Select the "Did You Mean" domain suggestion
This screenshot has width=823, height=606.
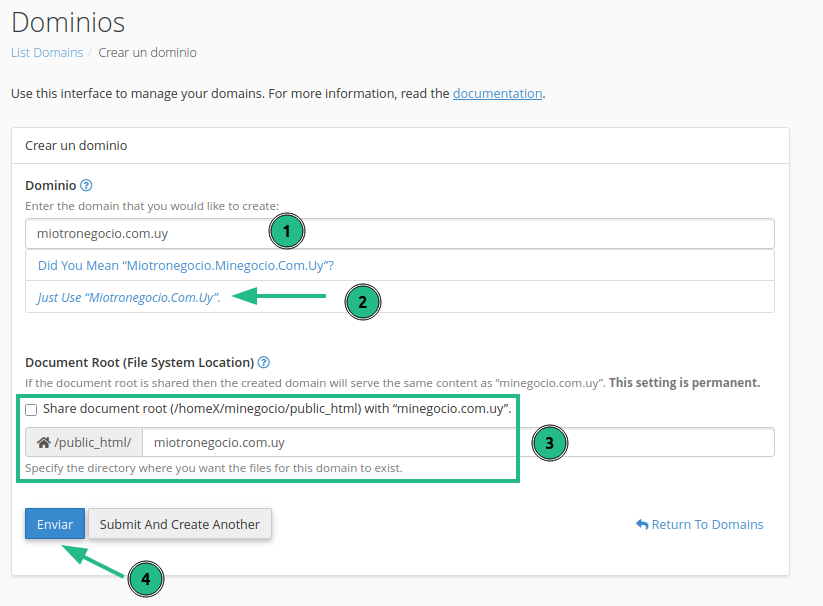185,266
